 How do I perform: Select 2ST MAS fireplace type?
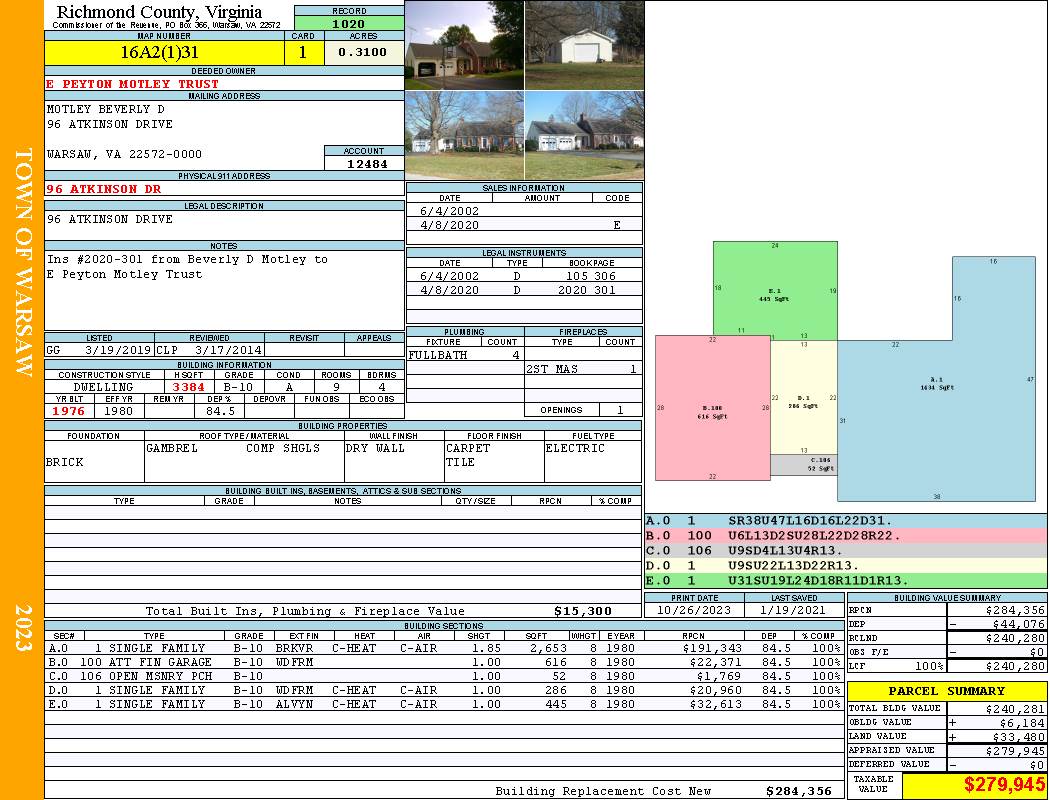552,369
